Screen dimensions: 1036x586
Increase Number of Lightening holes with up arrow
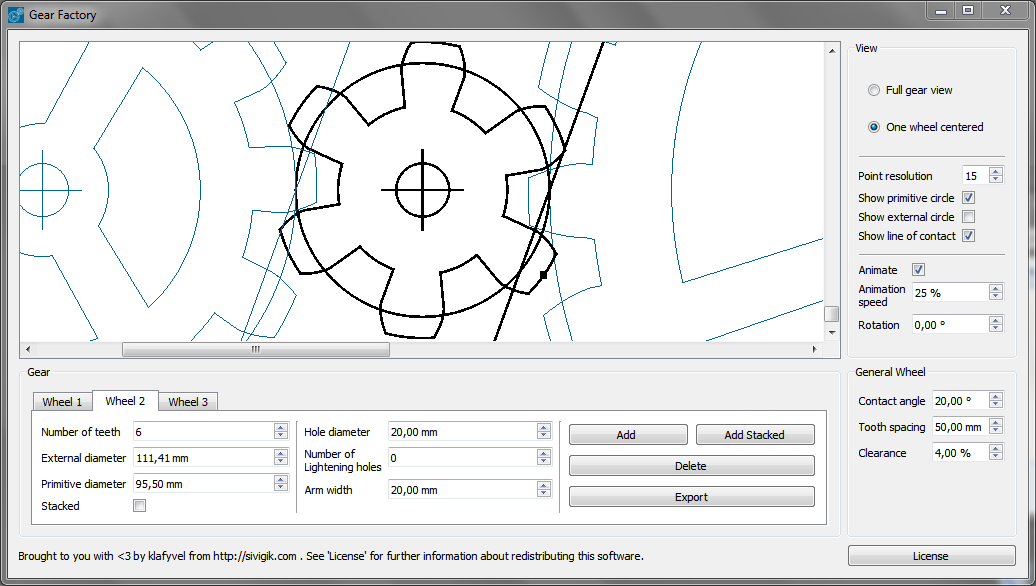click(x=544, y=453)
